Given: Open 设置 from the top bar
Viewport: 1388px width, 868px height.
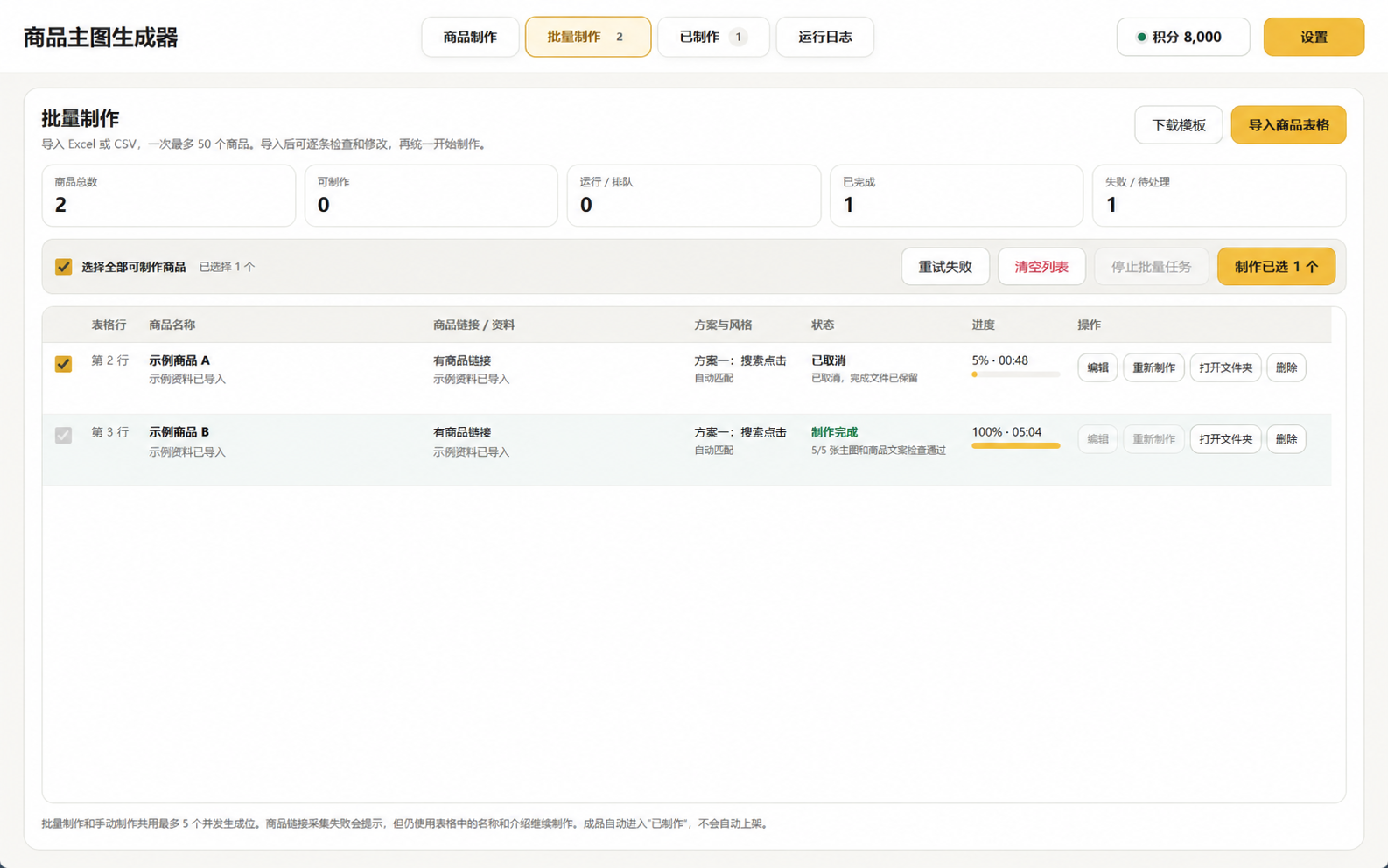Looking at the screenshot, I should click(1314, 37).
